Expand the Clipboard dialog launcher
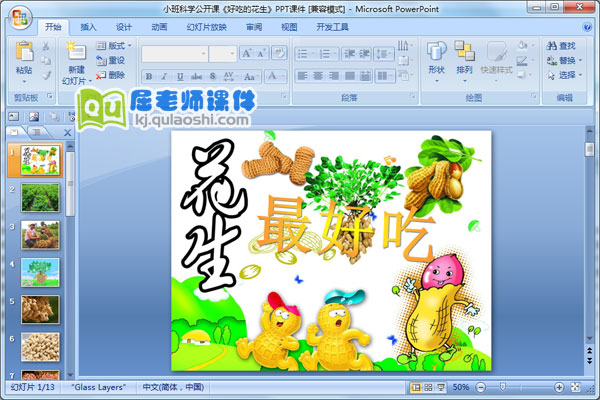The image size is (600, 400). [50, 96]
